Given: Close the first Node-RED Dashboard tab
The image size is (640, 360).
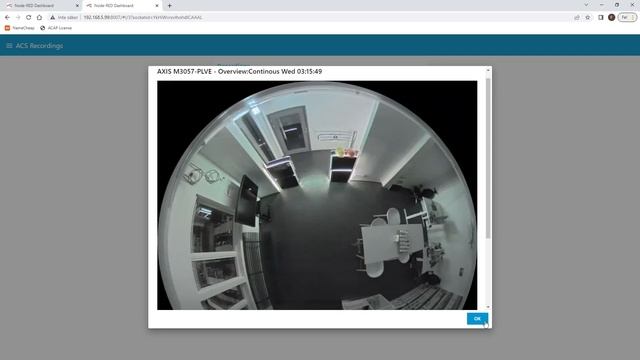Looking at the screenshot, I should click(x=77, y=6).
